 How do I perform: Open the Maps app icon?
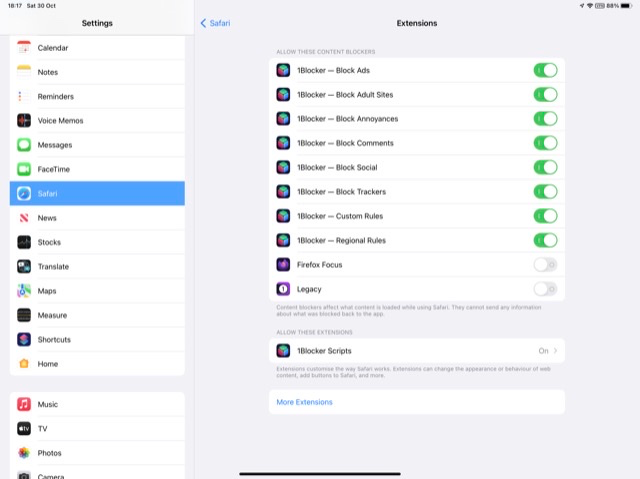click(x=24, y=291)
